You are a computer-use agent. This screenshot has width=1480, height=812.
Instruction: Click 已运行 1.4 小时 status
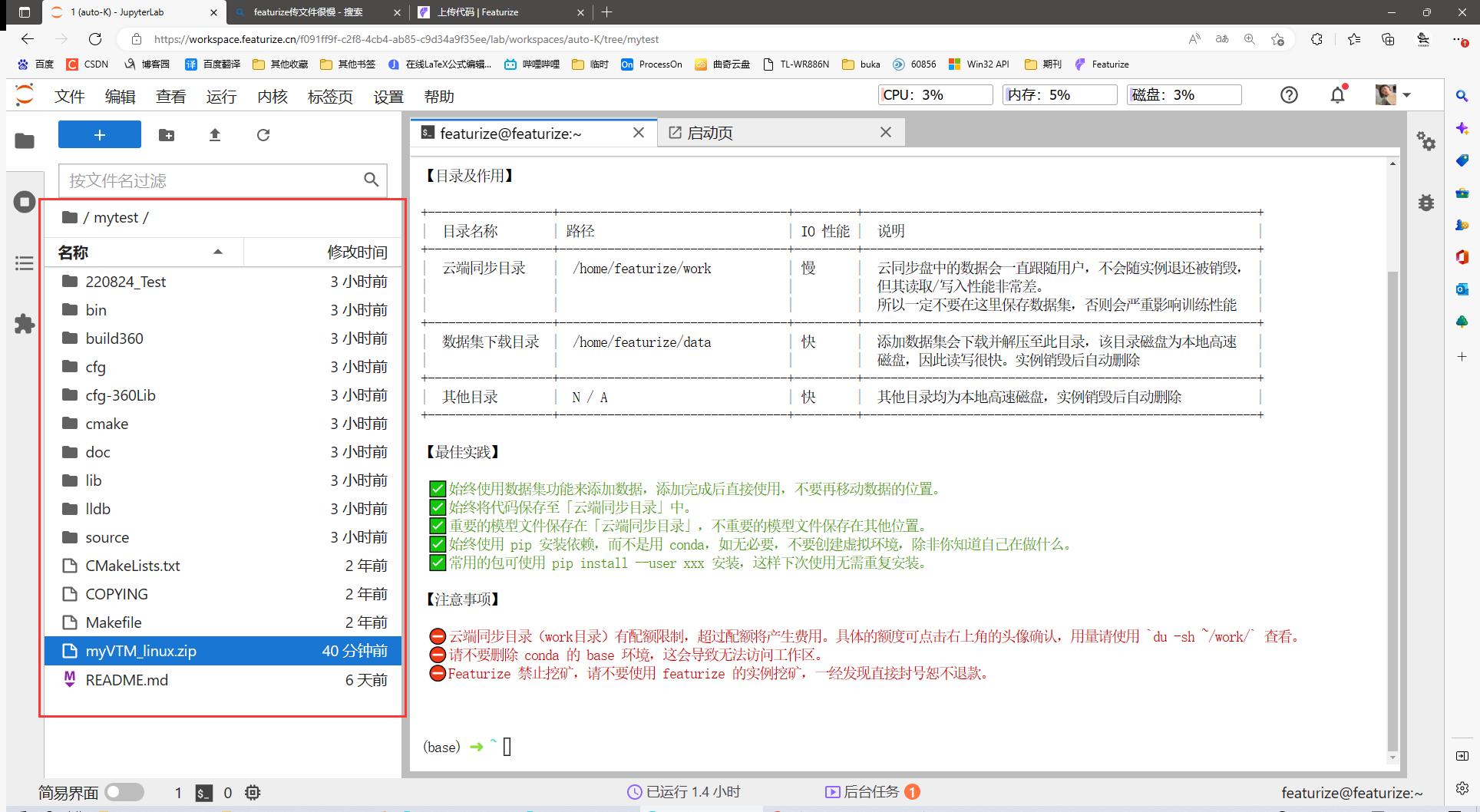coord(684,792)
